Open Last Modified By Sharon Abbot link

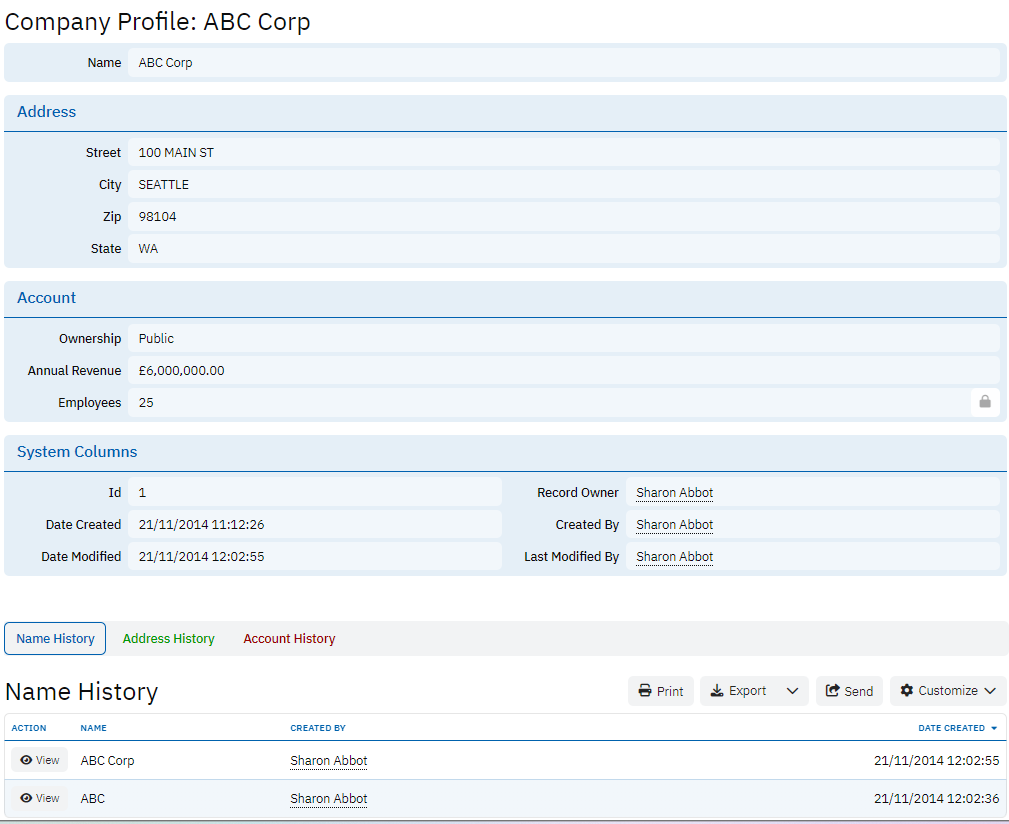pyautogui.click(x=674, y=557)
